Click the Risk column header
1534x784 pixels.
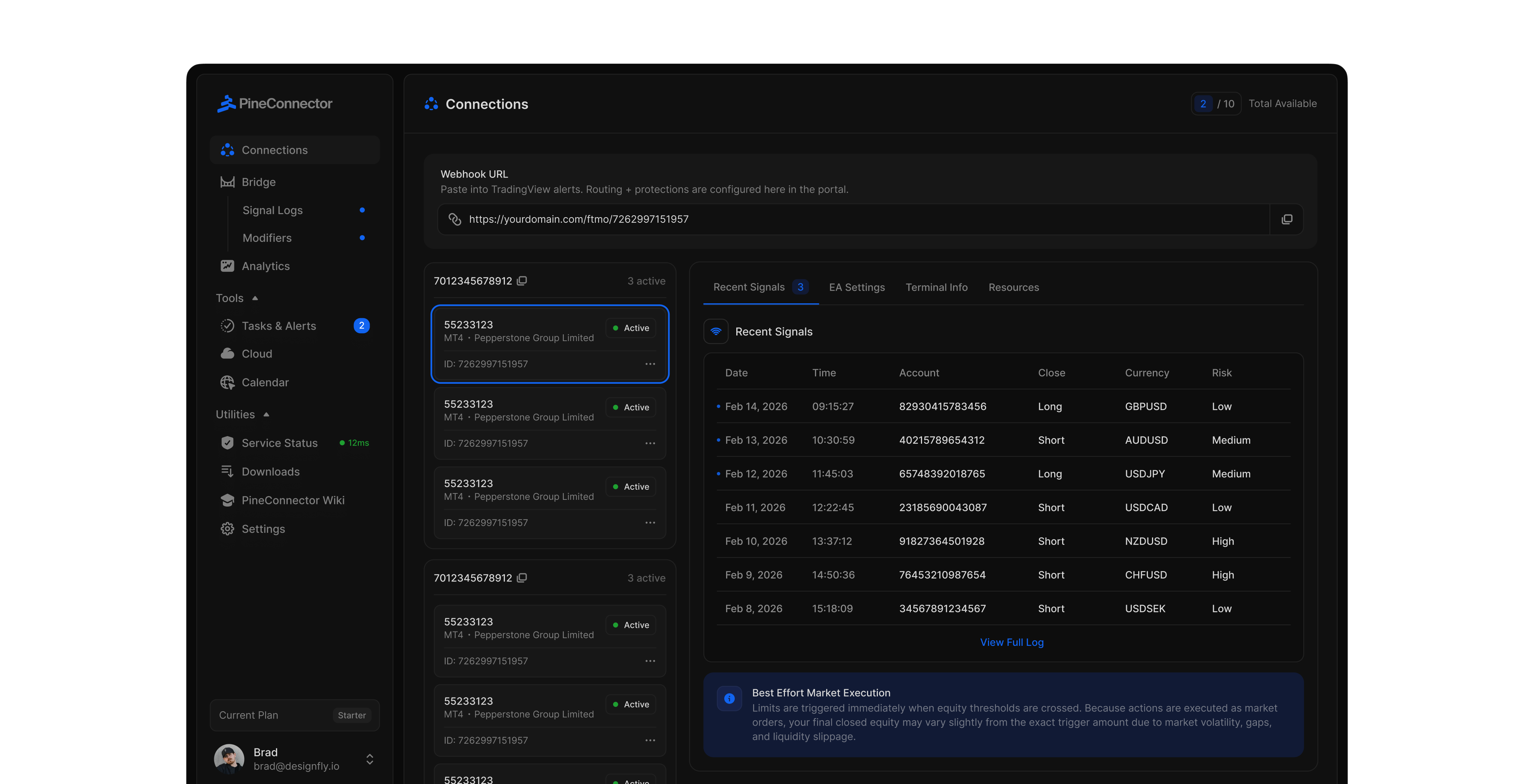tap(1221, 373)
